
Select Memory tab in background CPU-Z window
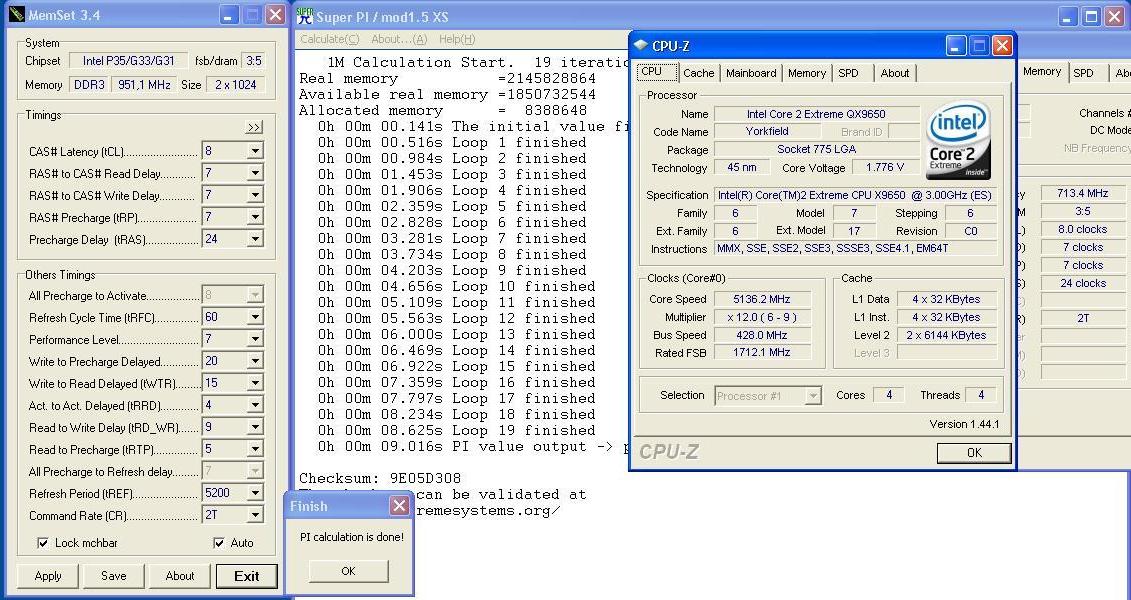[x=1042, y=71]
